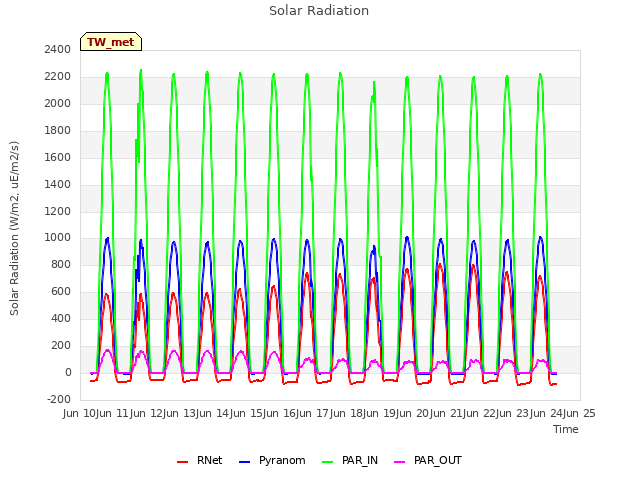This screenshot has height=480, width=640.
Task: Click the 1800 y-axis tick label
Action: (x=58, y=130)
